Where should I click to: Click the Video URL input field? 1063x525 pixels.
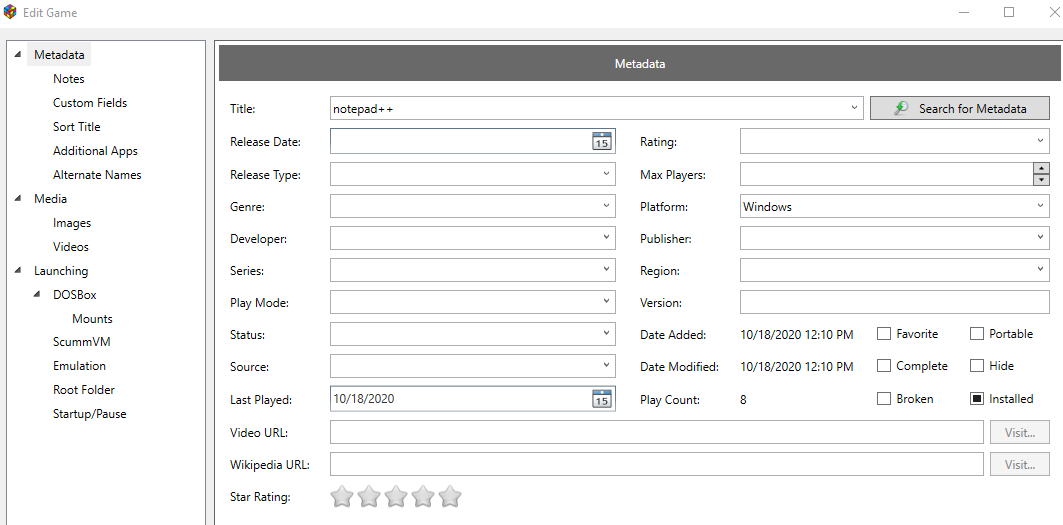(656, 432)
